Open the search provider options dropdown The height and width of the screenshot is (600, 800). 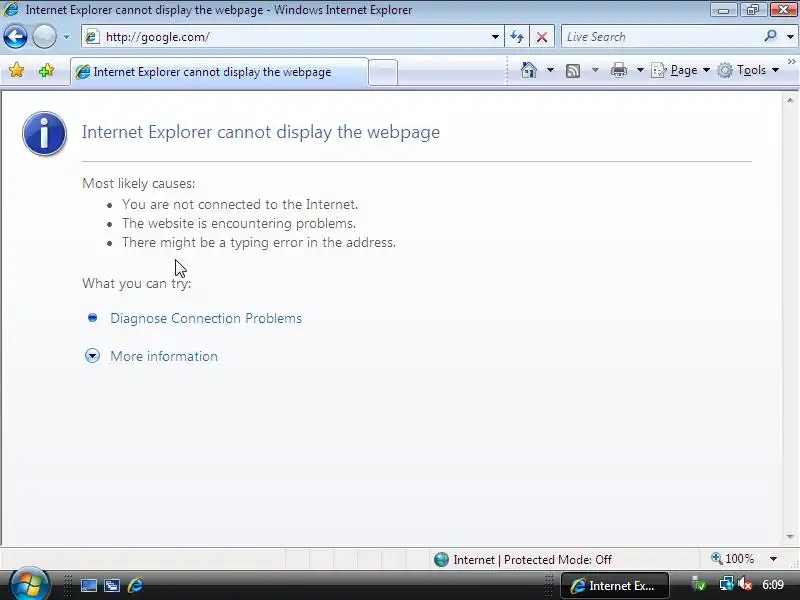(x=790, y=37)
